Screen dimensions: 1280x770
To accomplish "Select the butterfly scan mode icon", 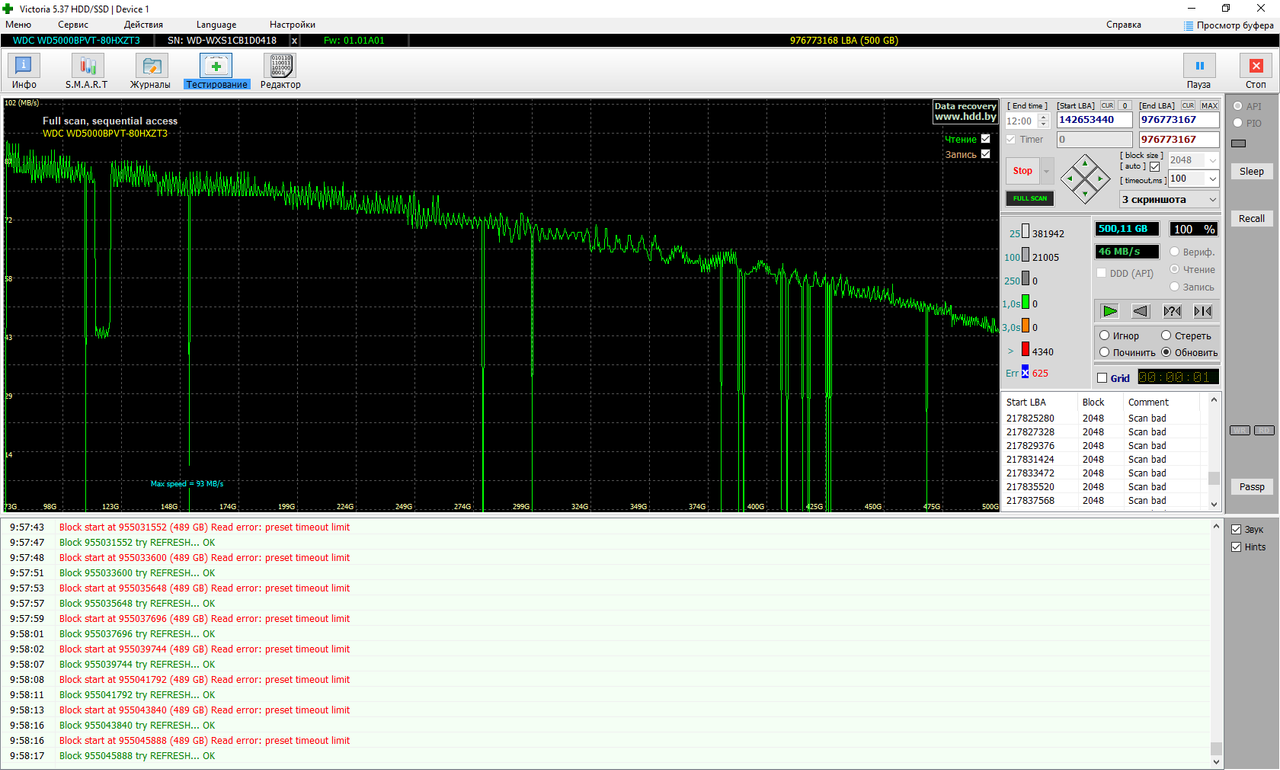I will point(1203,311).
